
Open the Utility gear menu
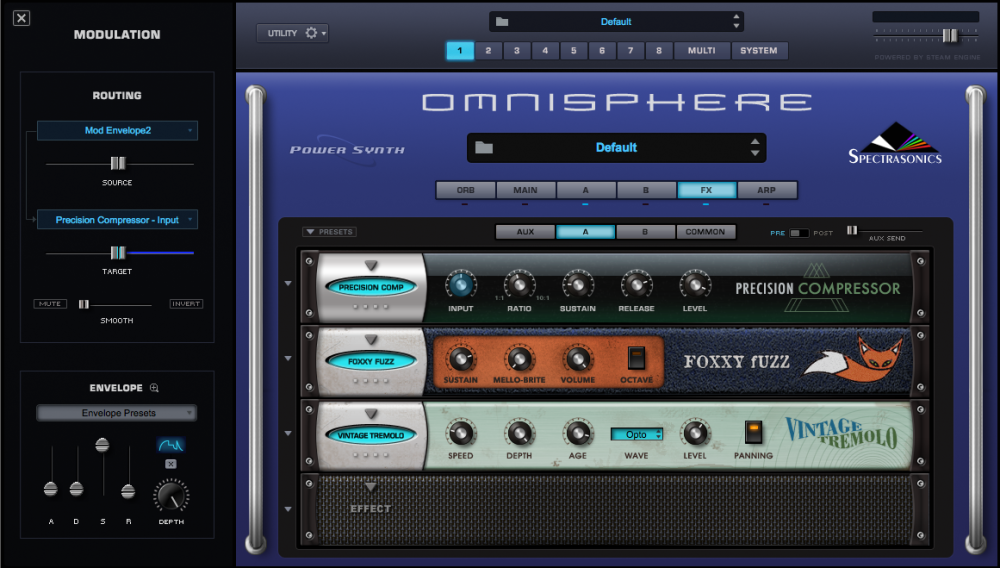tap(293, 33)
